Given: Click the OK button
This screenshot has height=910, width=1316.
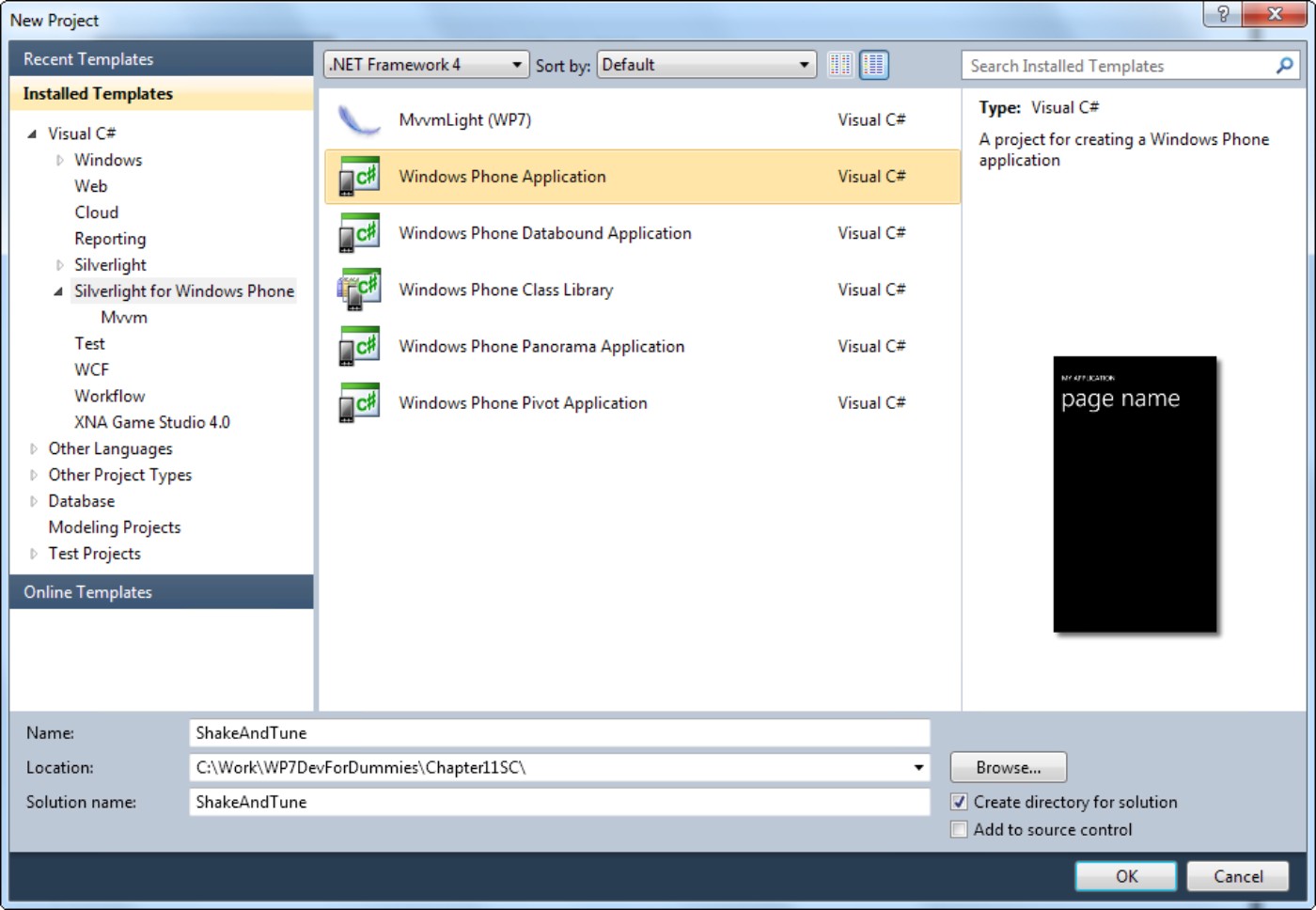Looking at the screenshot, I should click(1125, 876).
